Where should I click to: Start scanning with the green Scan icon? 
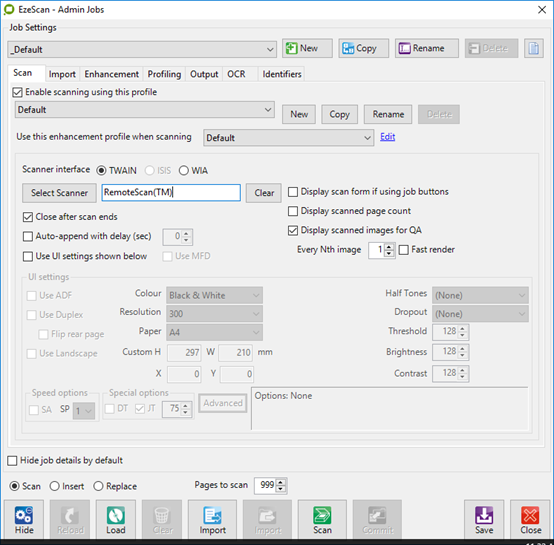[322, 519]
